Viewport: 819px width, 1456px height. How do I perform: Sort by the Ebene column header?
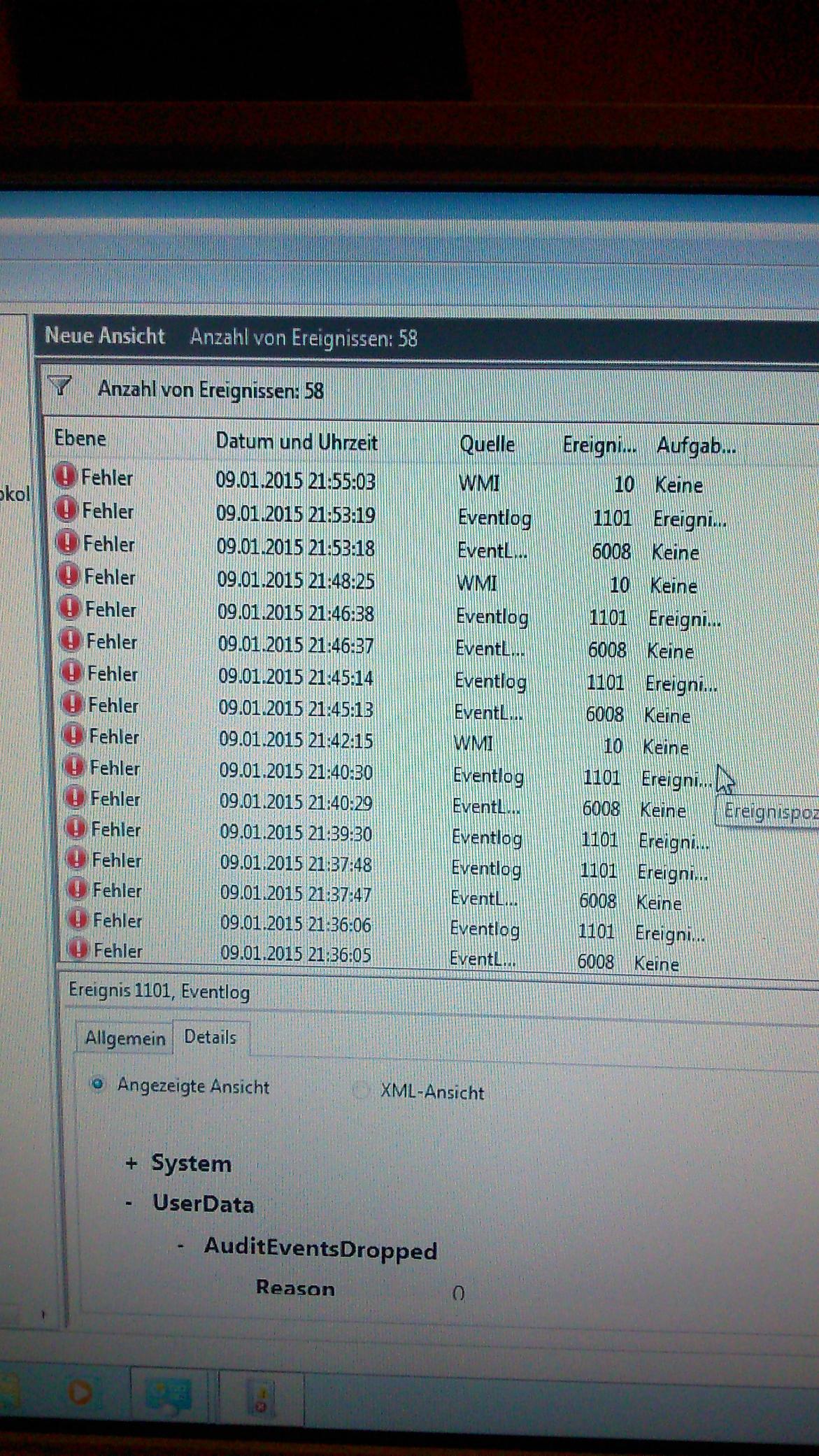[x=80, y=438]
